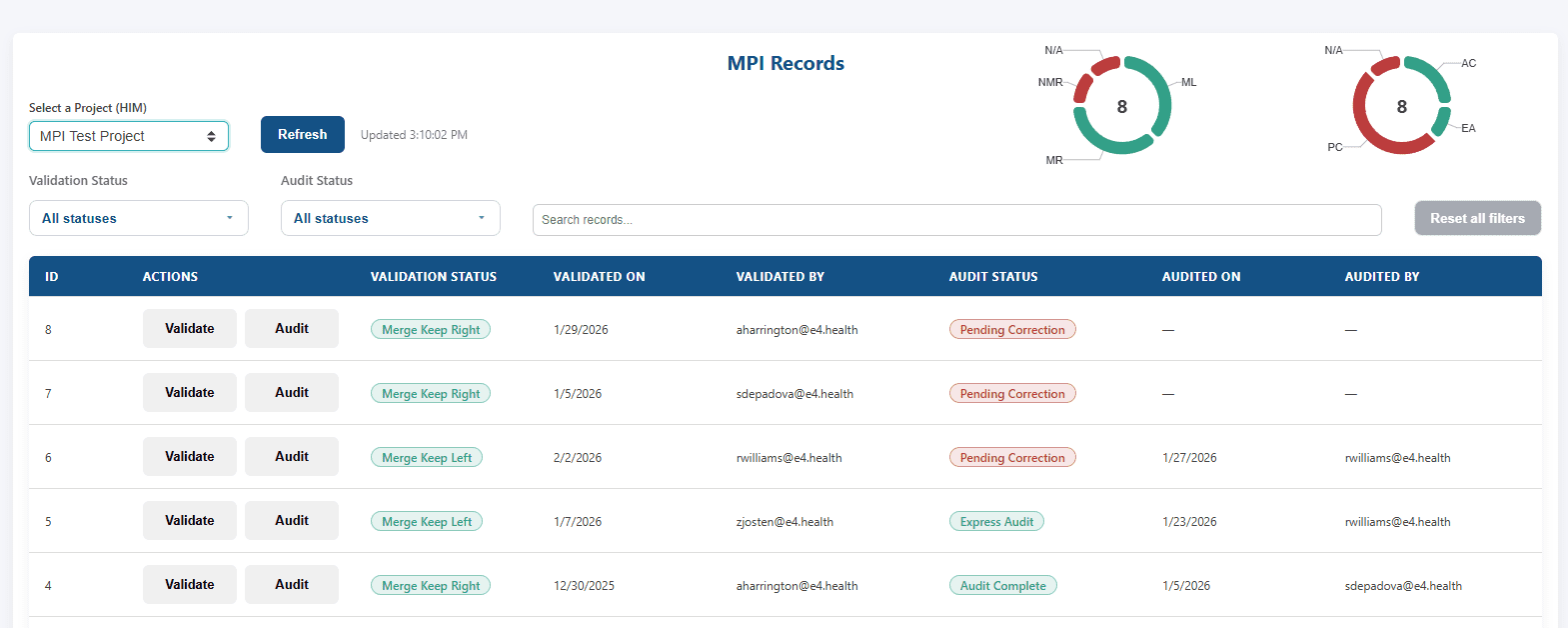Screen dimensions: 1568x628
Task: Click the EA label on the audit chart
Action: pos(1468,128)
